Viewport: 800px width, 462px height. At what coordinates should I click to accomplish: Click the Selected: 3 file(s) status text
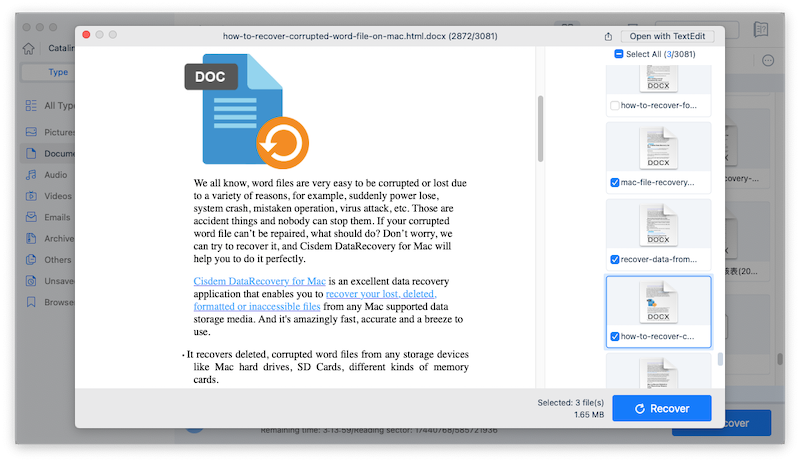pyautogui.click(x=570, y=403)
